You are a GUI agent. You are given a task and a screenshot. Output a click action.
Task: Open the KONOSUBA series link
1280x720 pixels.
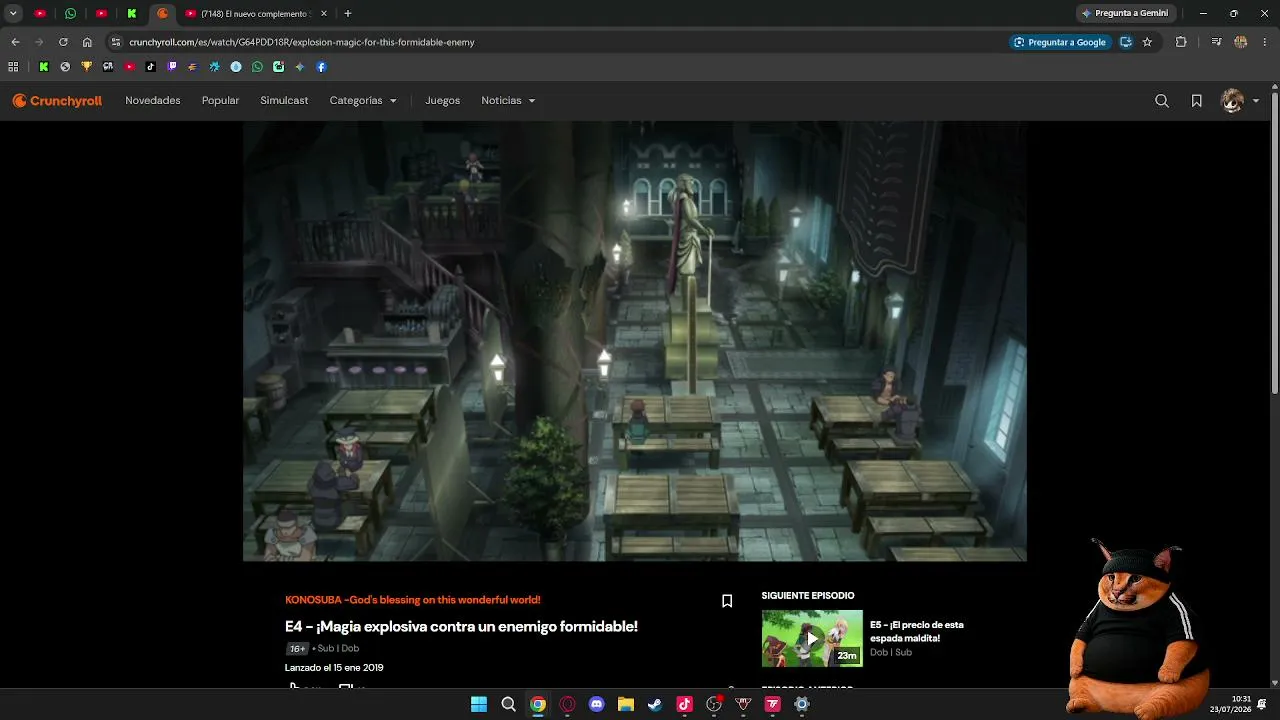tap(413, 600)
